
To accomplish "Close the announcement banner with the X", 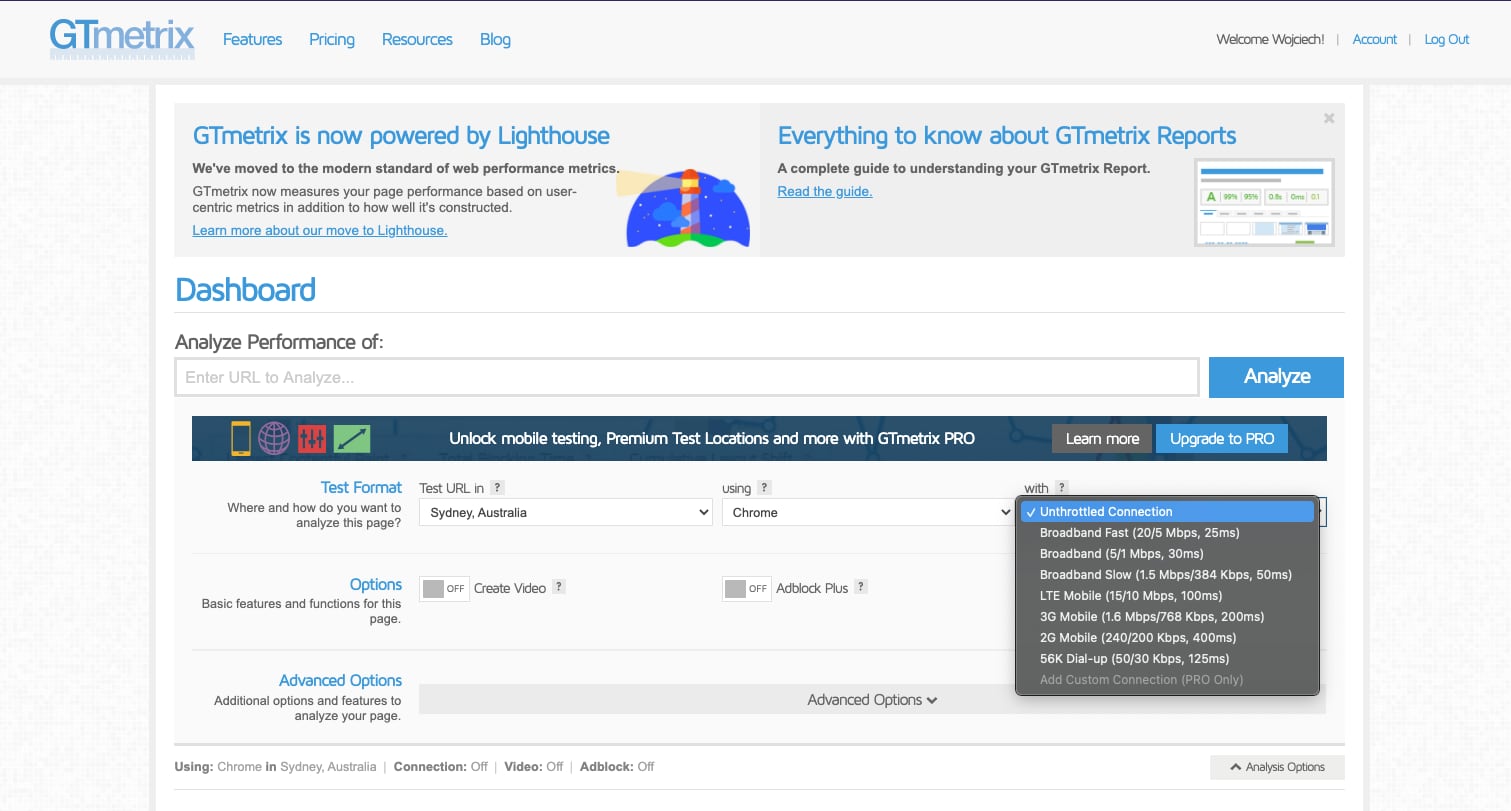I will (x=1329, y=118).
